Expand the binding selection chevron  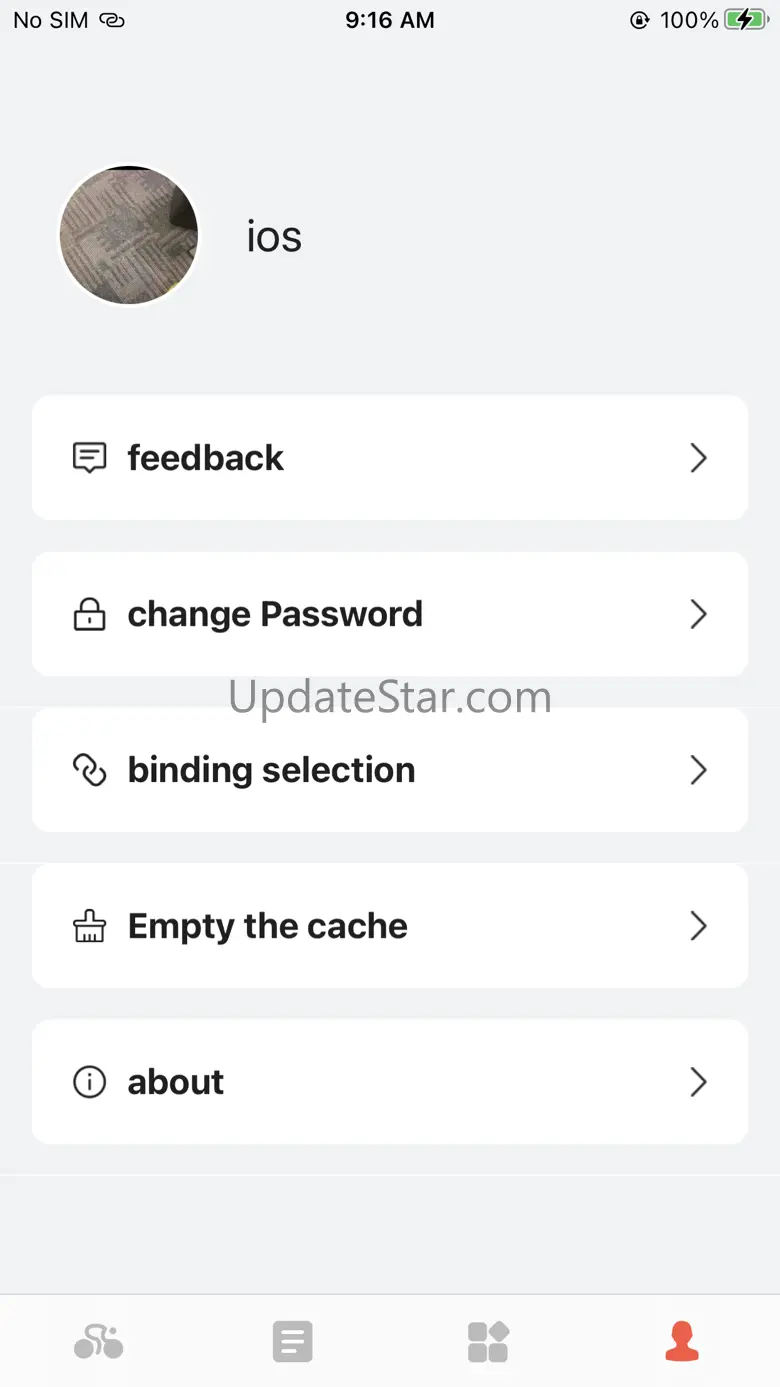699,770
